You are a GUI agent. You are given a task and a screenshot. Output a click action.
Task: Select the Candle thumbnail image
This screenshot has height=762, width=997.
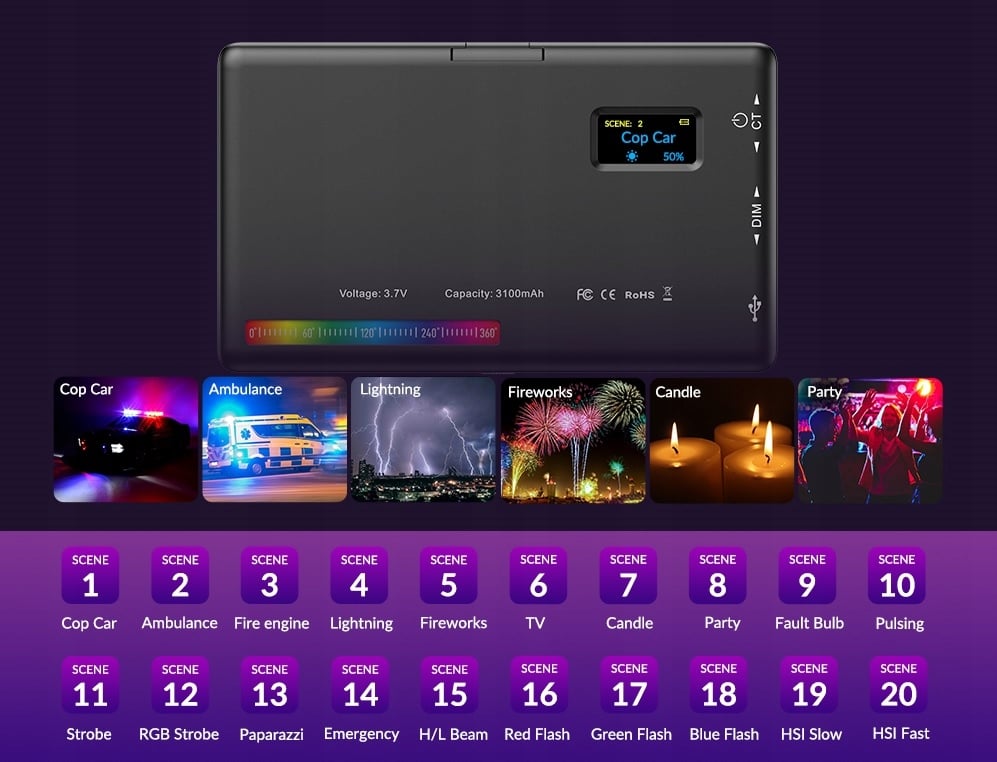(x=722, y=440)
